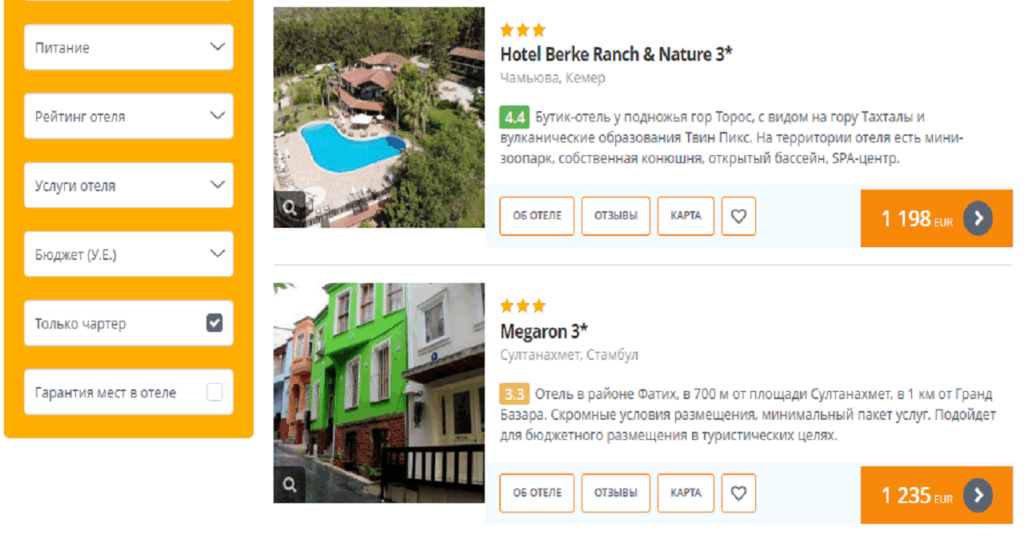Open the 1 198 EUR offer arrow
Screen dimensions: 1024x539
point(978,218)
